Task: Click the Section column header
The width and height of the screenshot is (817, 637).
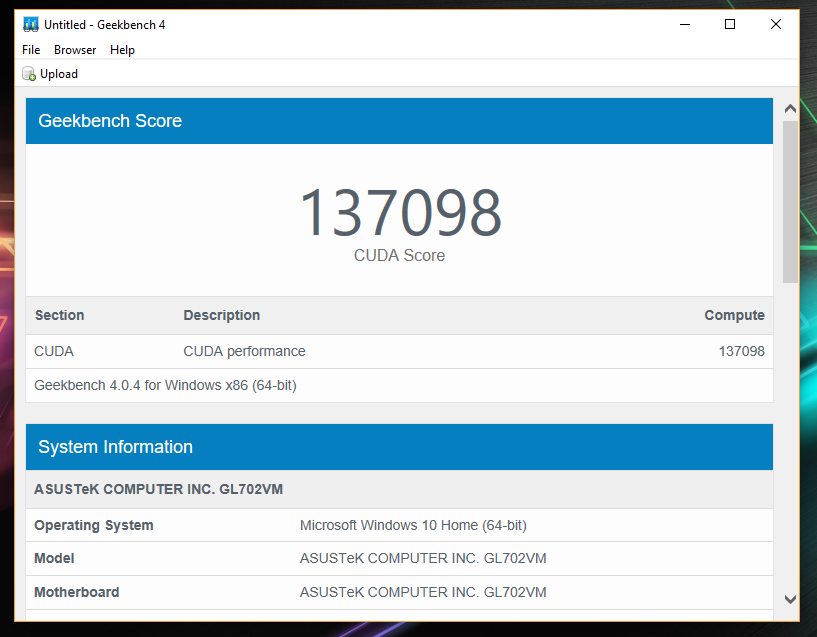Action: [59, 315]
